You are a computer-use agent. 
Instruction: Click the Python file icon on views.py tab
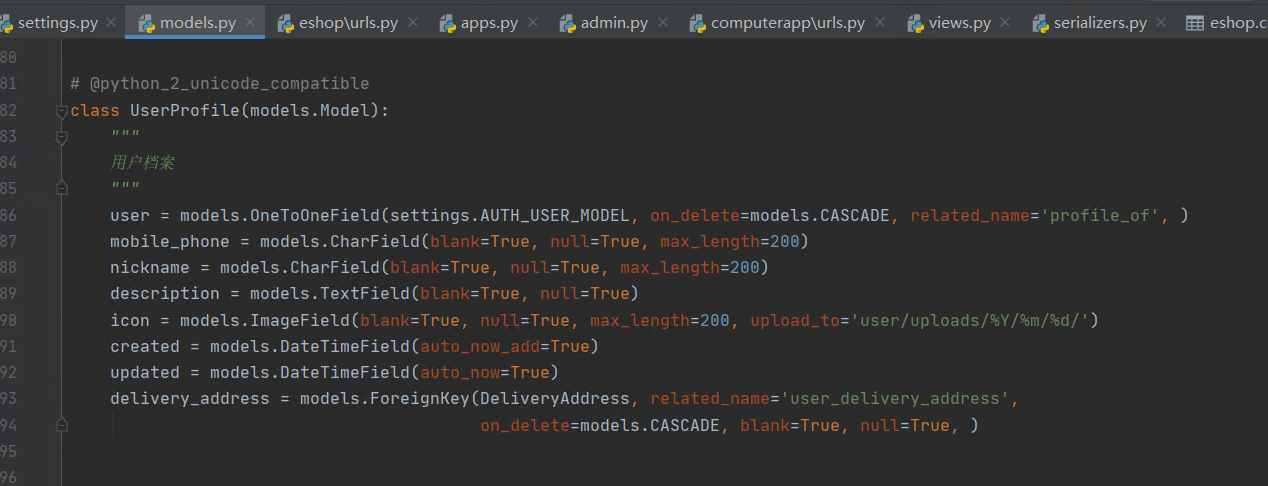pos(915,22)
